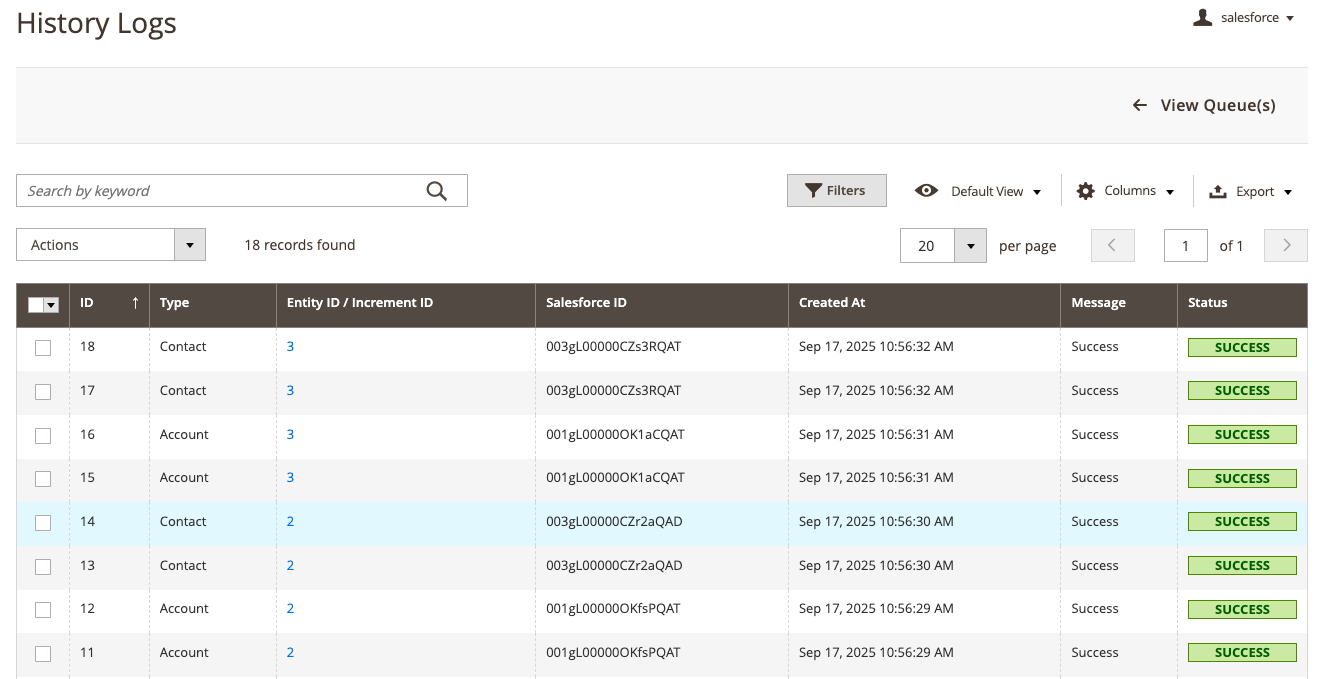Screen dimensions: 1325x679
Task: Click SUCCESS status badge for ID 12
Action: (x=1242, y=609)
